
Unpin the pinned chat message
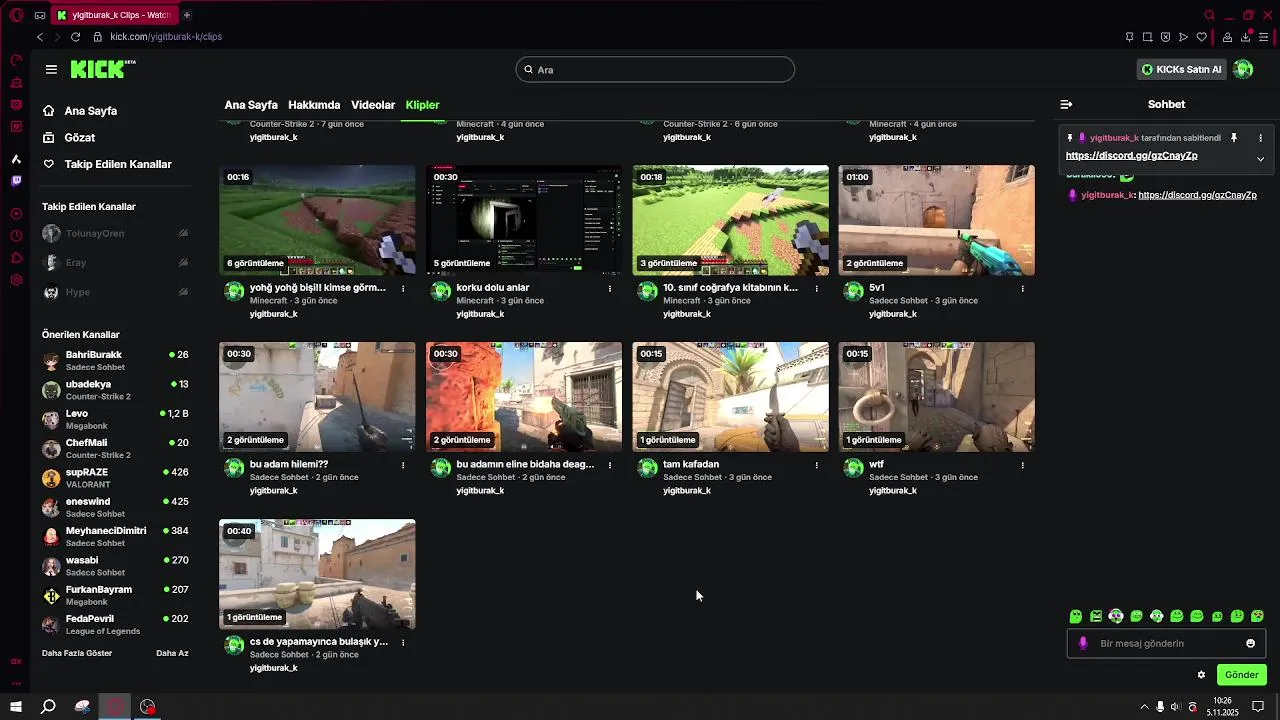[1234, 138]
